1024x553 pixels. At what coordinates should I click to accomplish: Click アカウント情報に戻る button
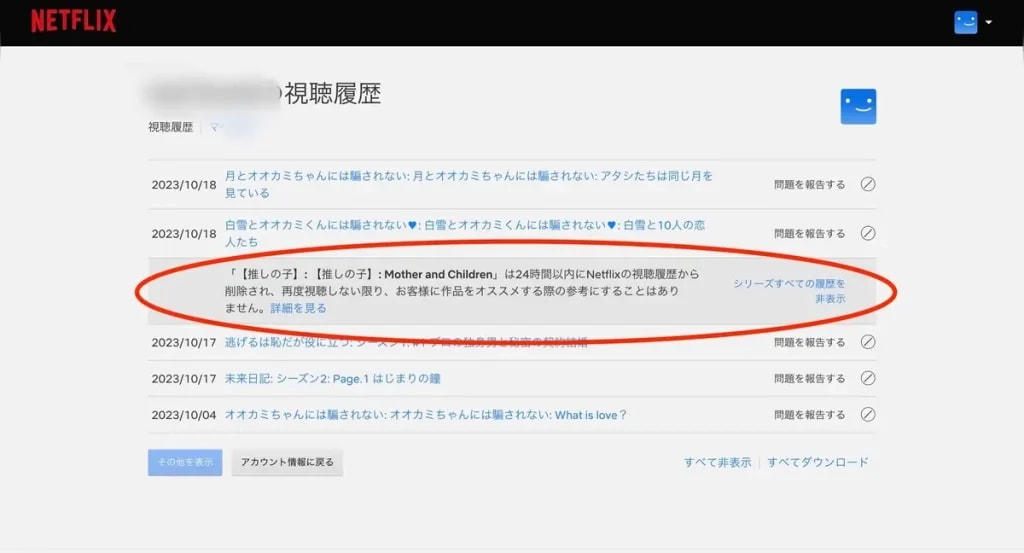(x=287, y=462)
